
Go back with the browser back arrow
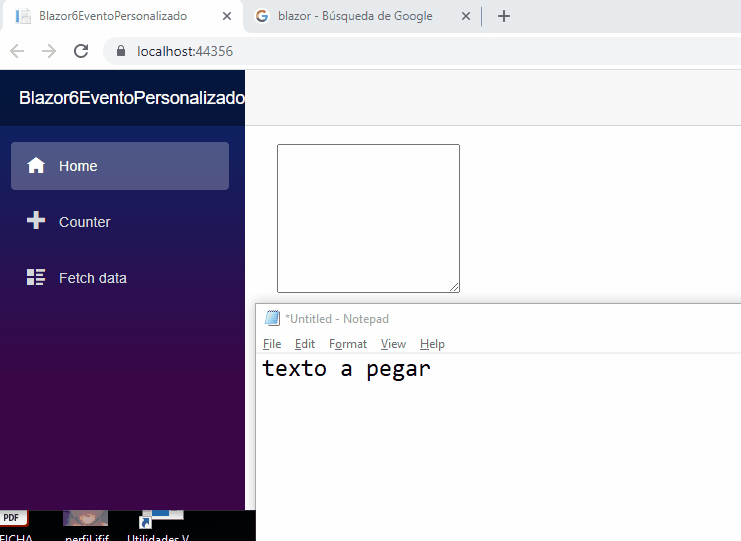pyautogui.click(x=17, y=51)
